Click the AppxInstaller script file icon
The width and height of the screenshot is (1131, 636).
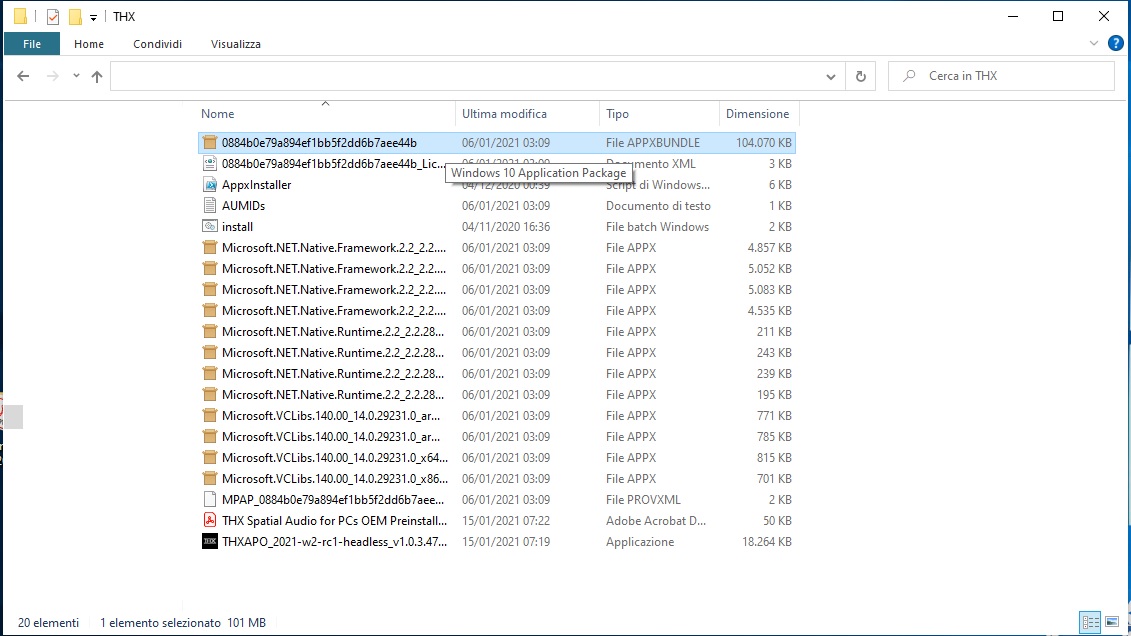coord(209,185)
